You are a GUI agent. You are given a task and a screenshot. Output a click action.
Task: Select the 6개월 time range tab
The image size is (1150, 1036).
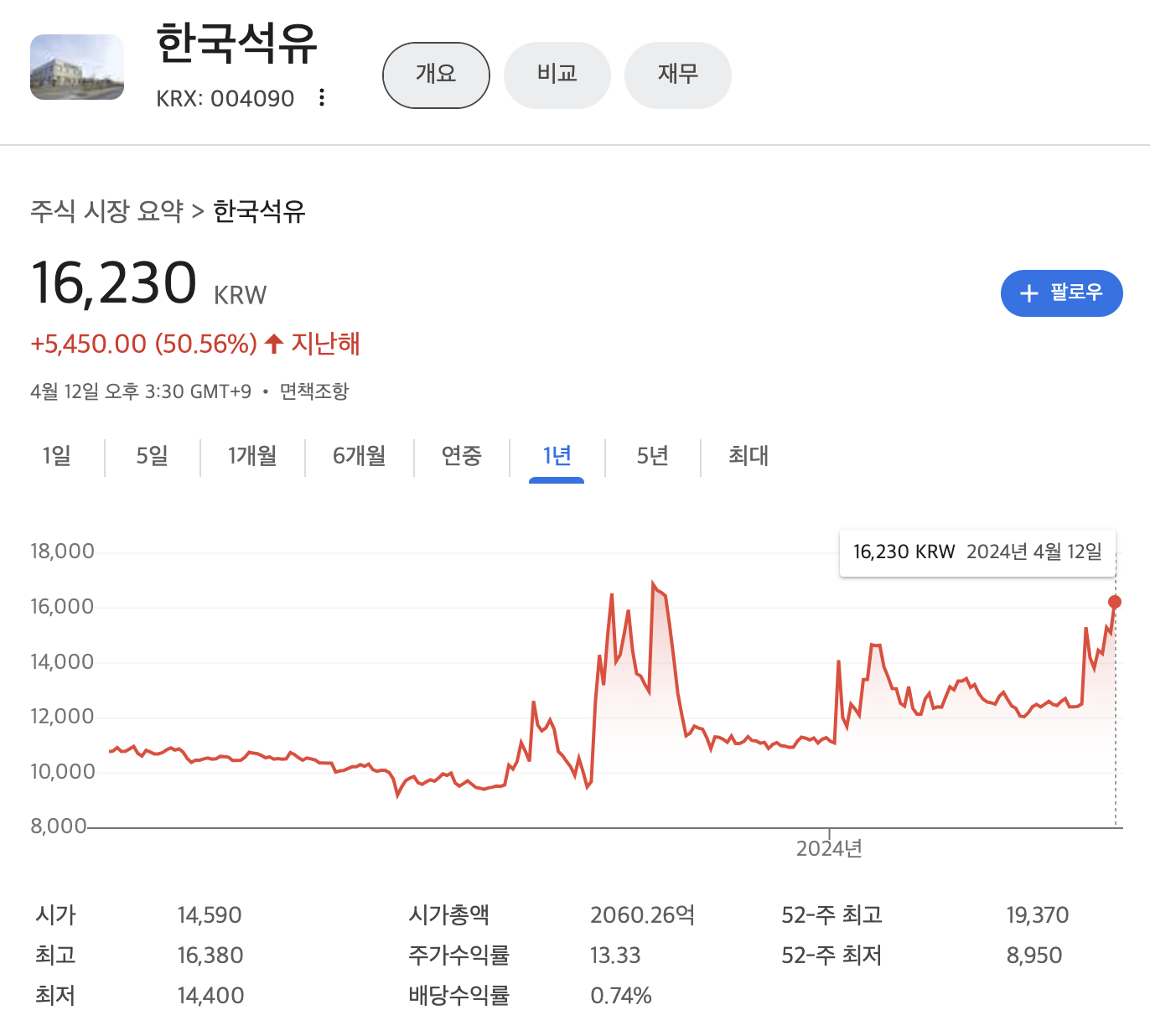(360, 456)
